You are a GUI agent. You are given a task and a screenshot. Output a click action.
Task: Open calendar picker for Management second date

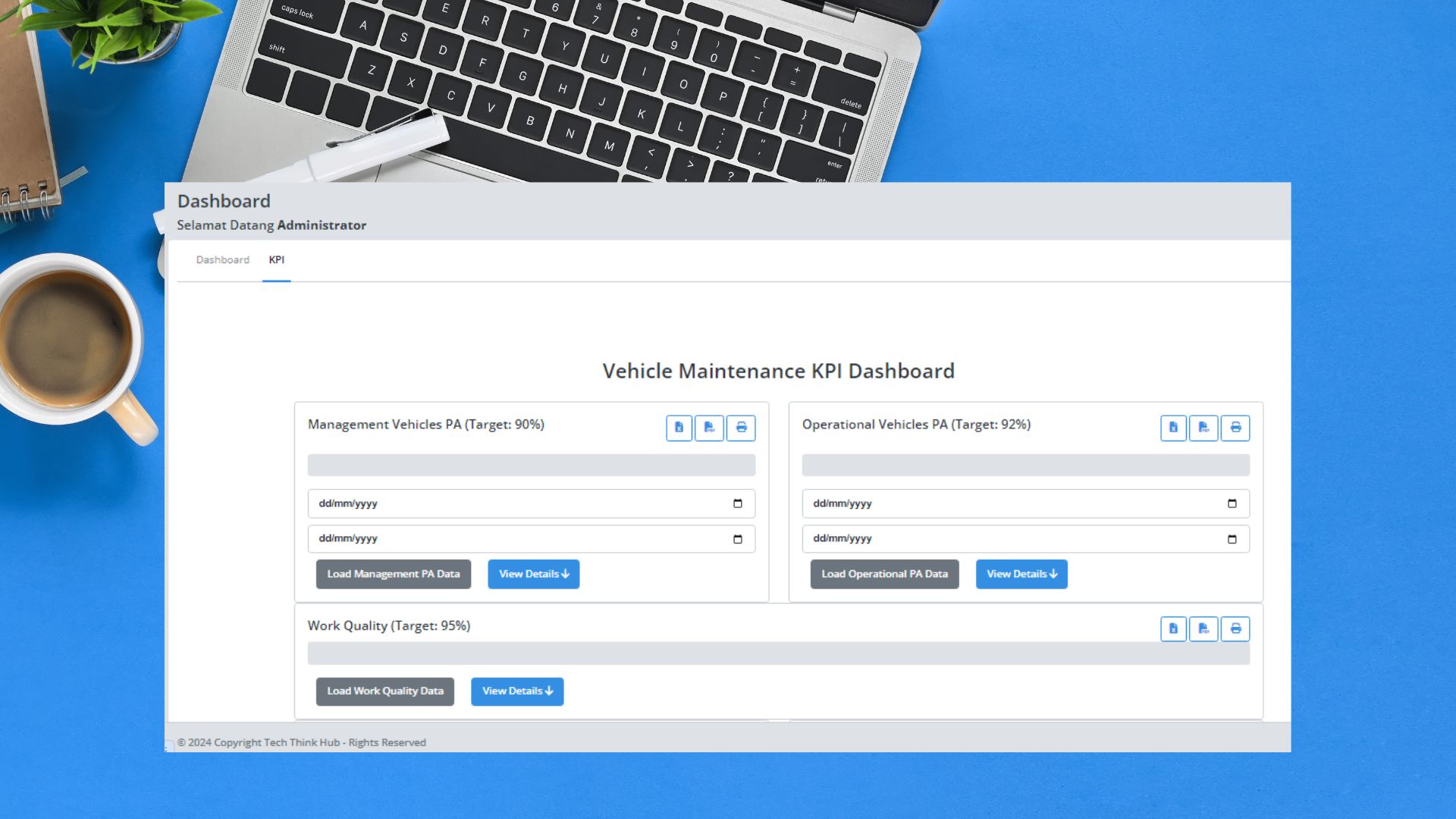pyautogui.click(x=738, y=539)
